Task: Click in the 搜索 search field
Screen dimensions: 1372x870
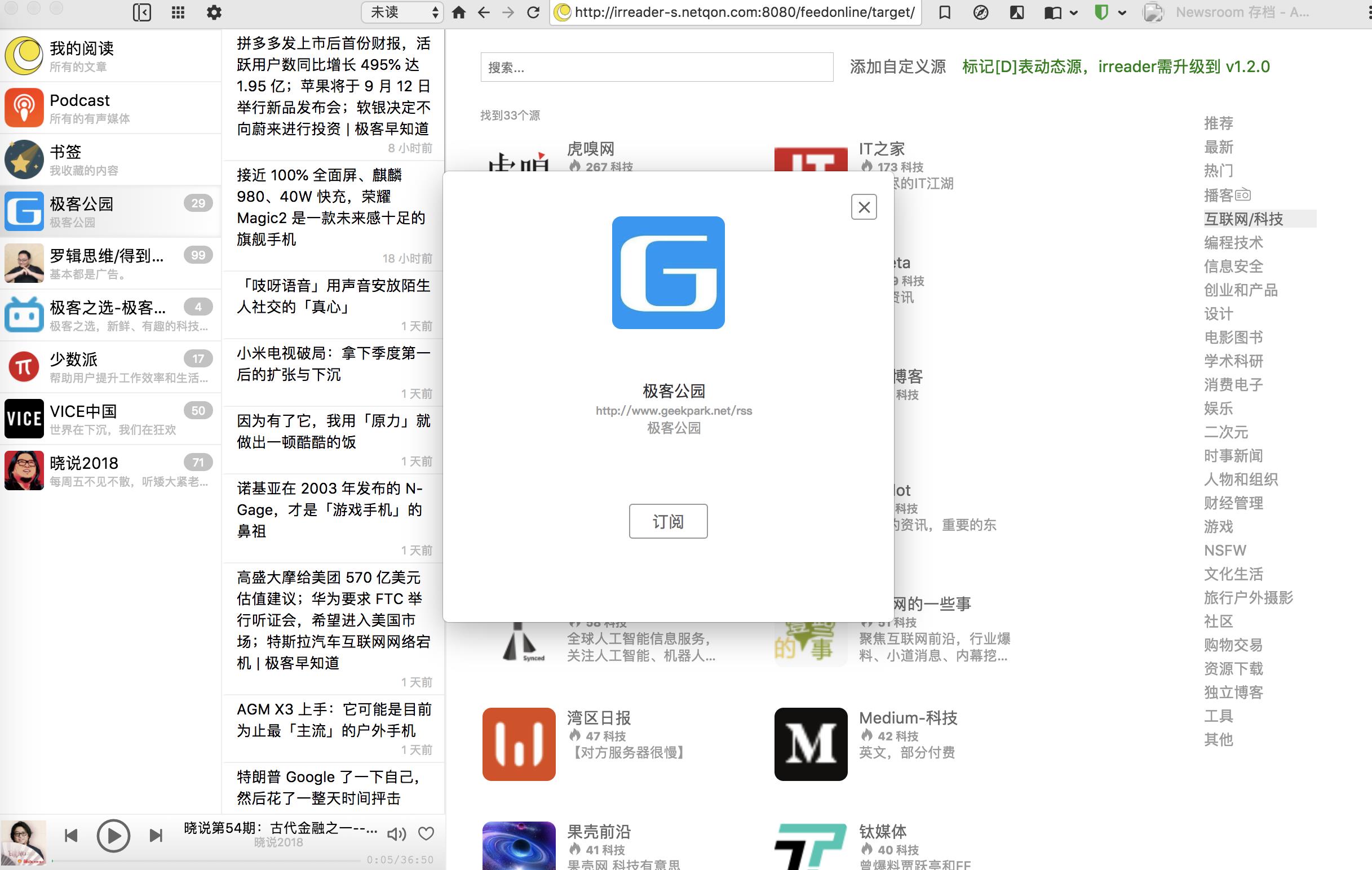Action: point(656,67)
